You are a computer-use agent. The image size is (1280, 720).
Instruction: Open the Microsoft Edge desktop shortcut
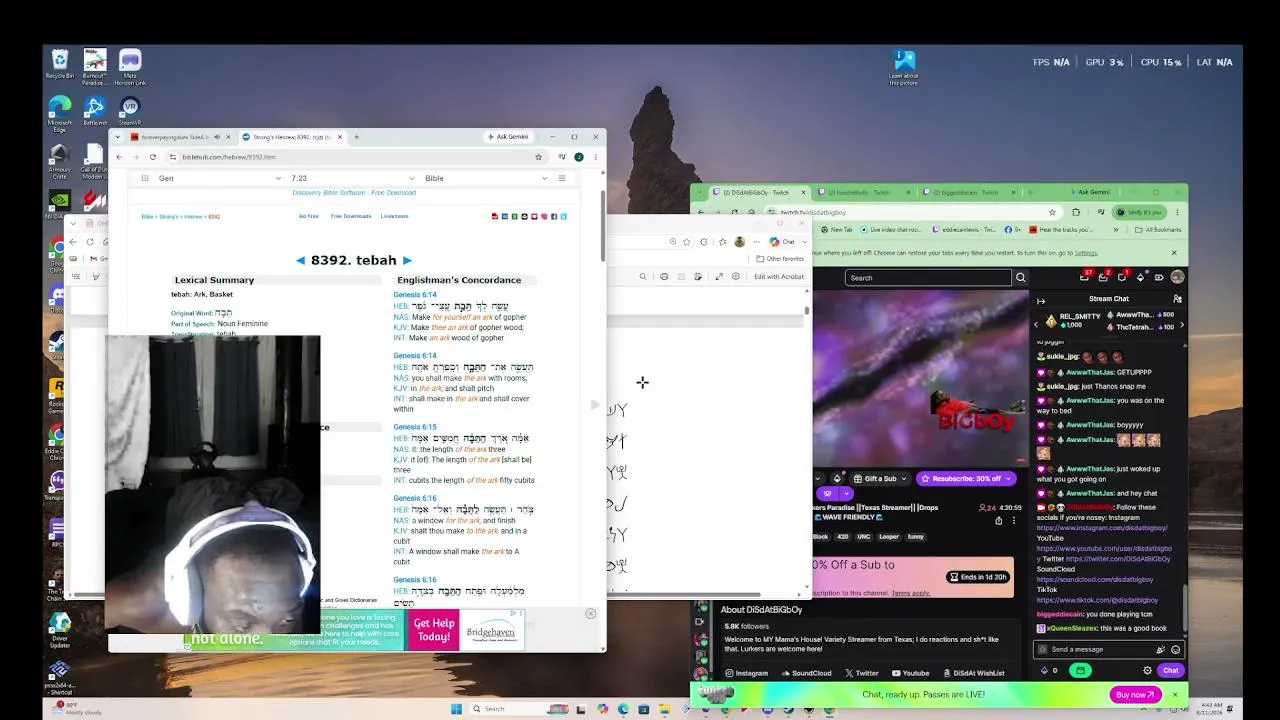pyautogui.click(x=60, y=112)
